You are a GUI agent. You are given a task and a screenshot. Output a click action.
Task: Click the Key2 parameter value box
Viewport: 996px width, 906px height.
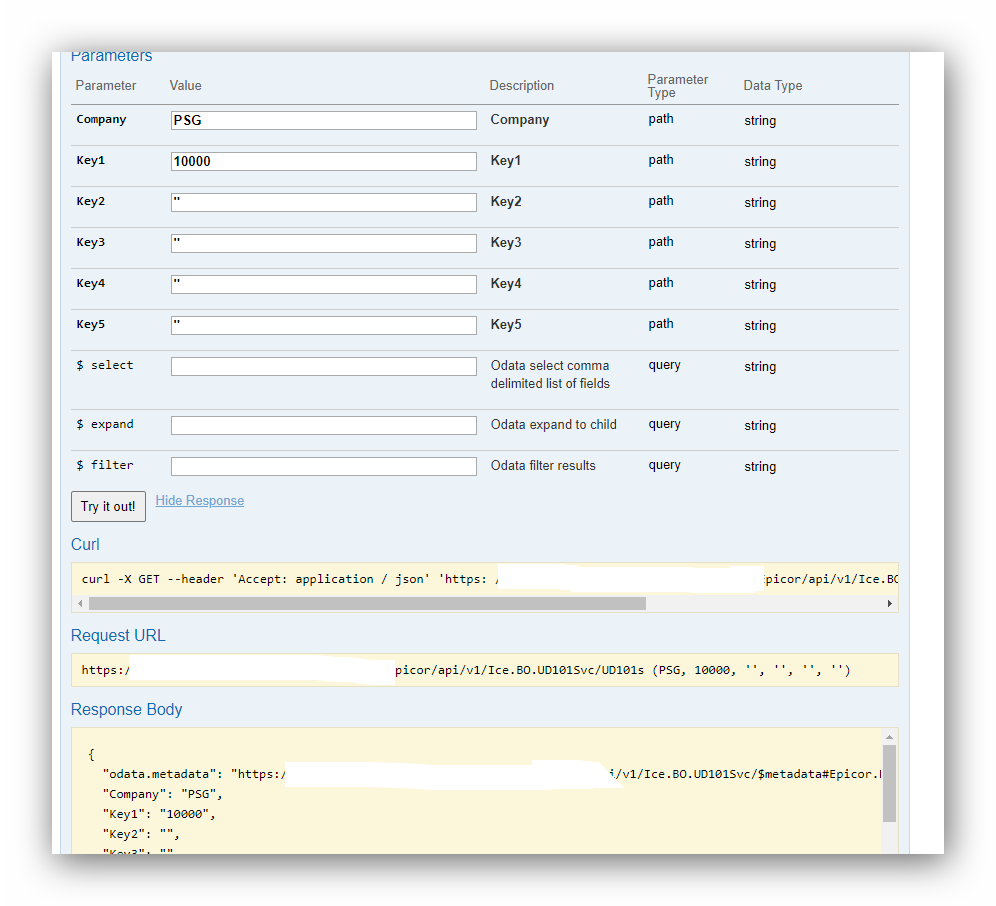click(x=322, y=202)
